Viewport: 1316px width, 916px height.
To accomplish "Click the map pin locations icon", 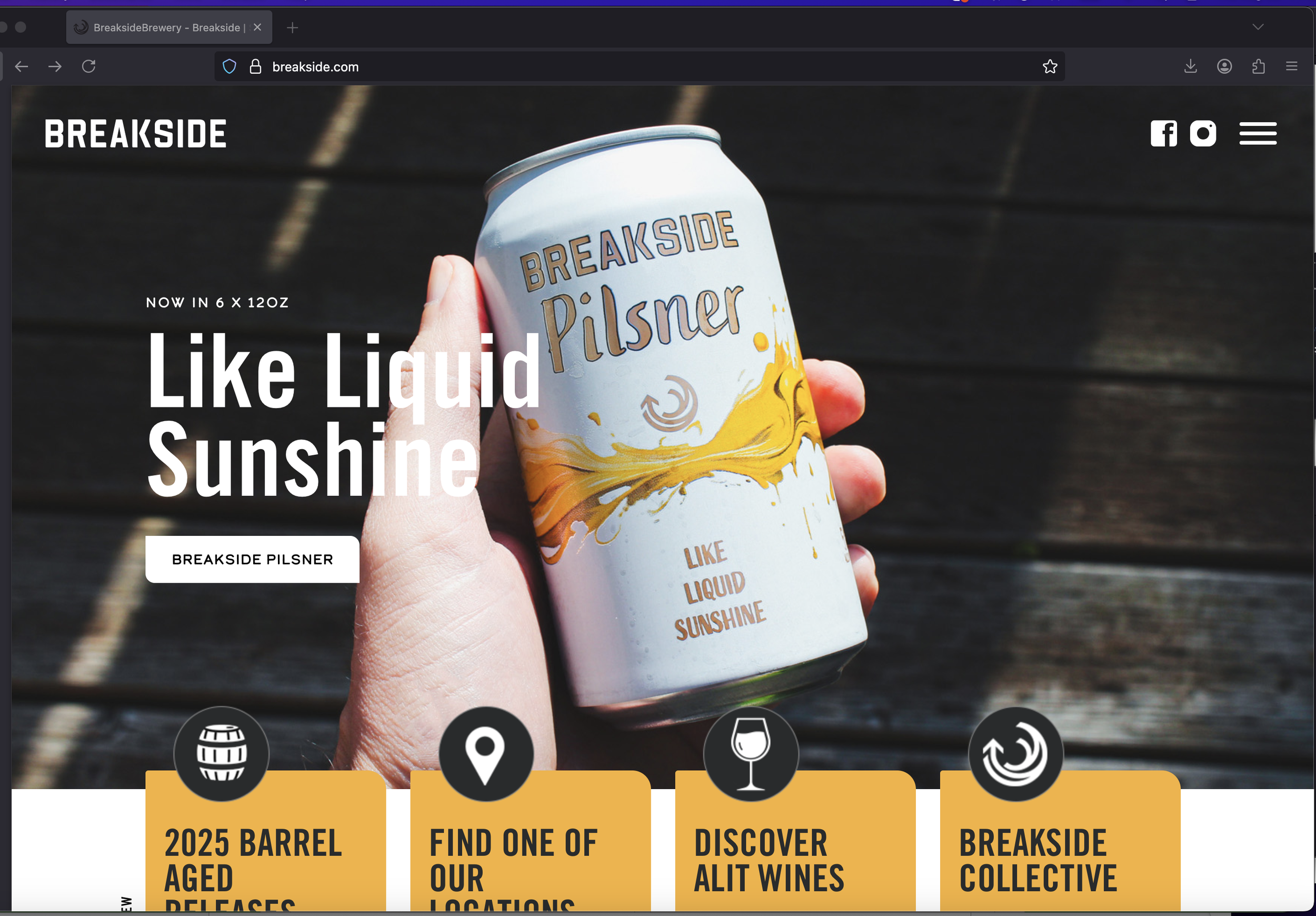I will [485, 753].
